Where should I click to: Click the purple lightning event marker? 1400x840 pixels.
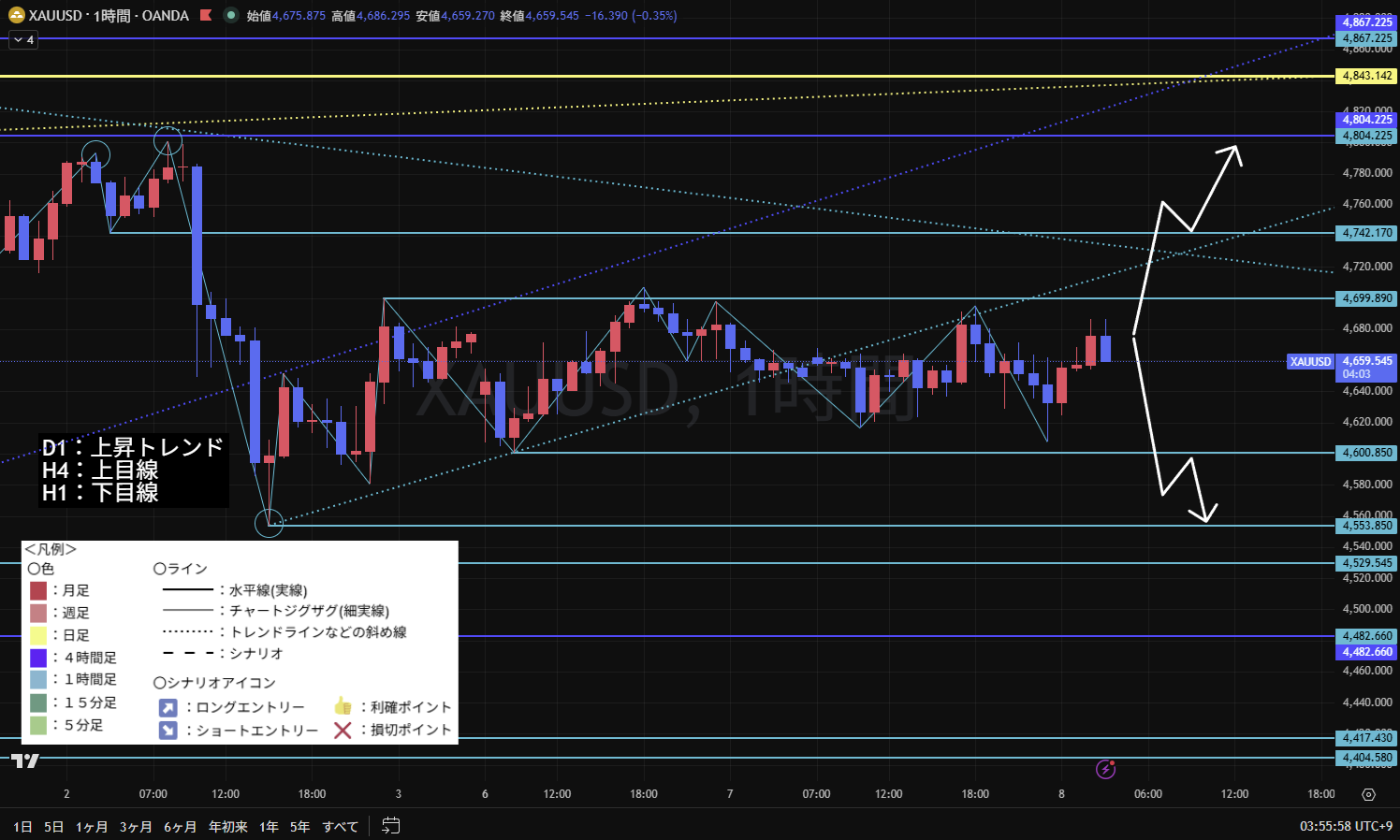1106,769
